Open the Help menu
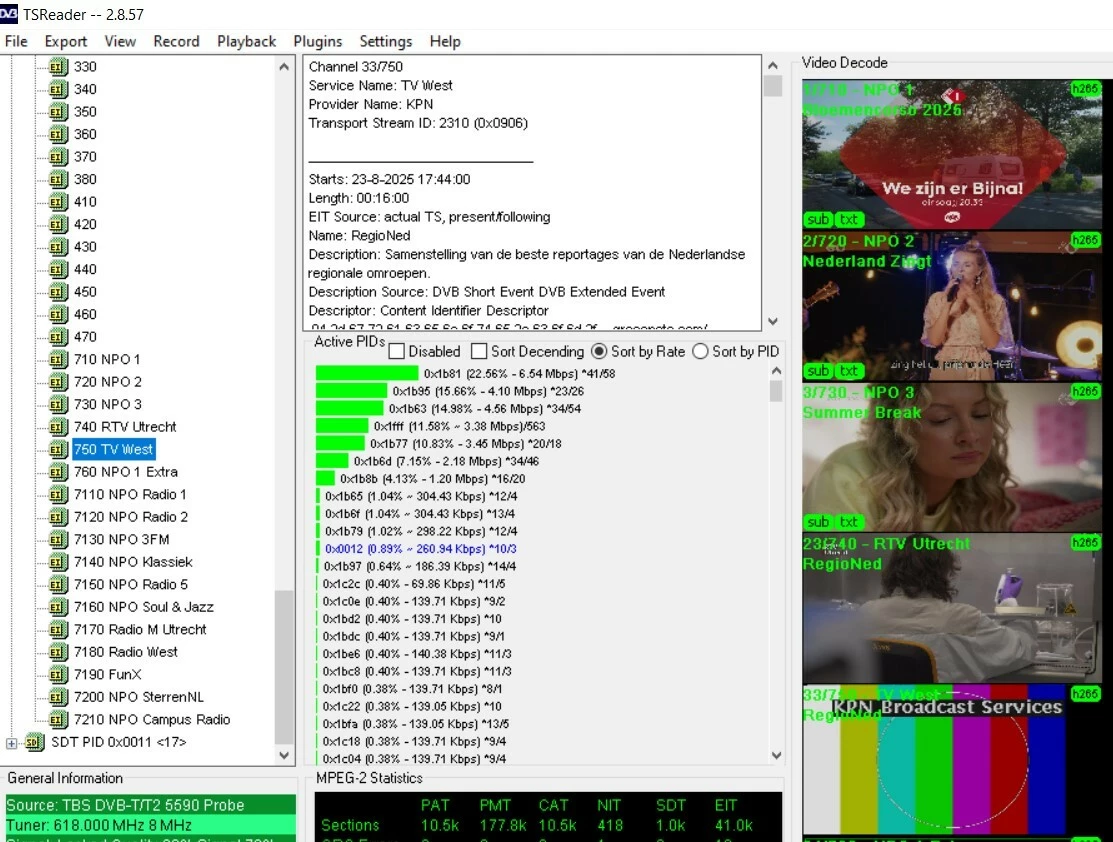This screenshot has width=1113, height=842. click(x=445, y=41)
